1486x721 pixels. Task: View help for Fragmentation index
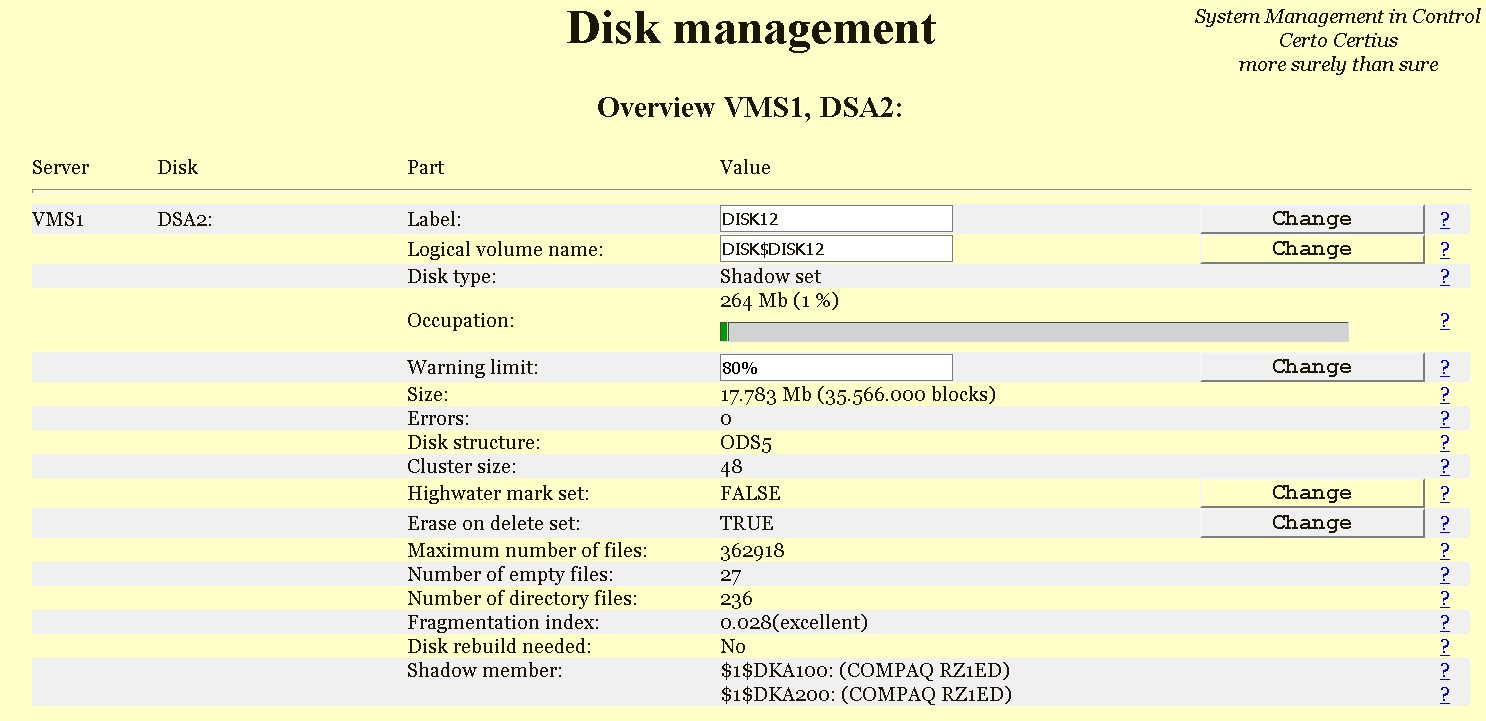[1444, 623]
